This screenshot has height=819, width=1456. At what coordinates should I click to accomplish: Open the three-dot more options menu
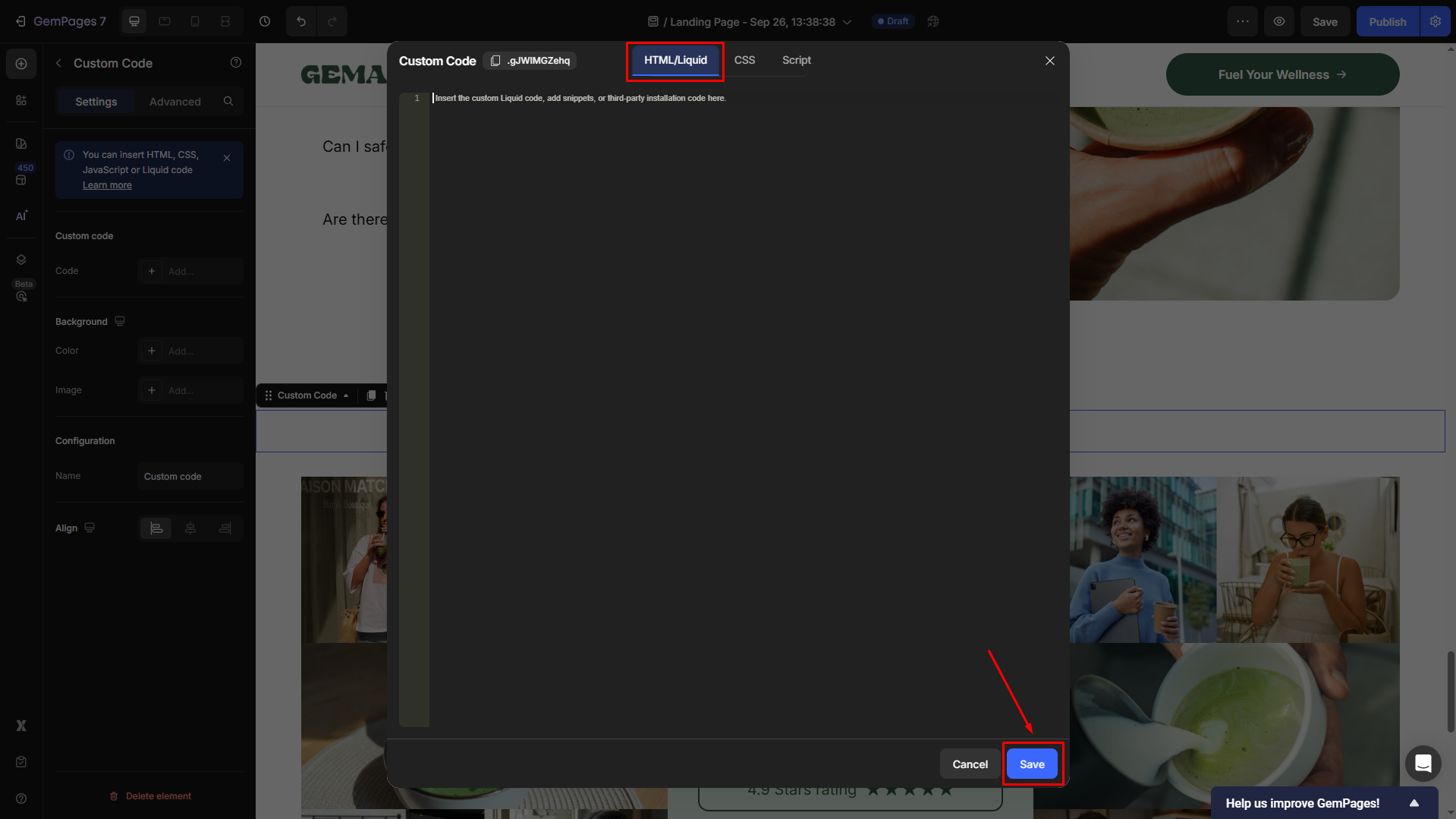(1243, 21)
